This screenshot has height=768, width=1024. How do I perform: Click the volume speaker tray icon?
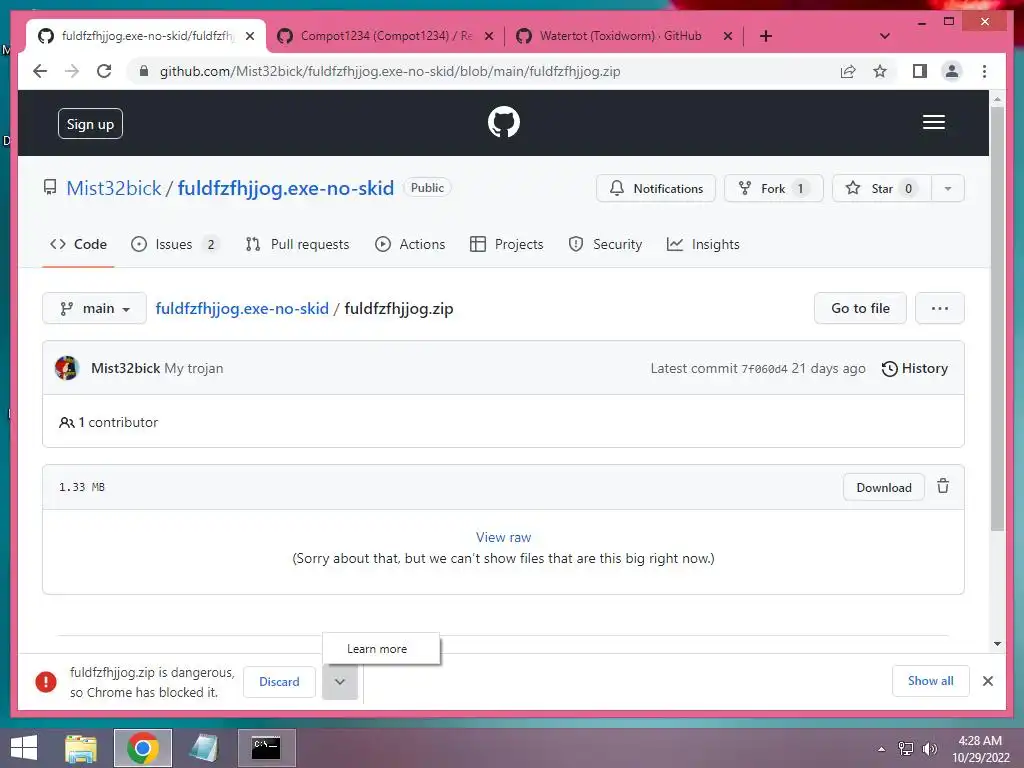click(x=930, y=749)
